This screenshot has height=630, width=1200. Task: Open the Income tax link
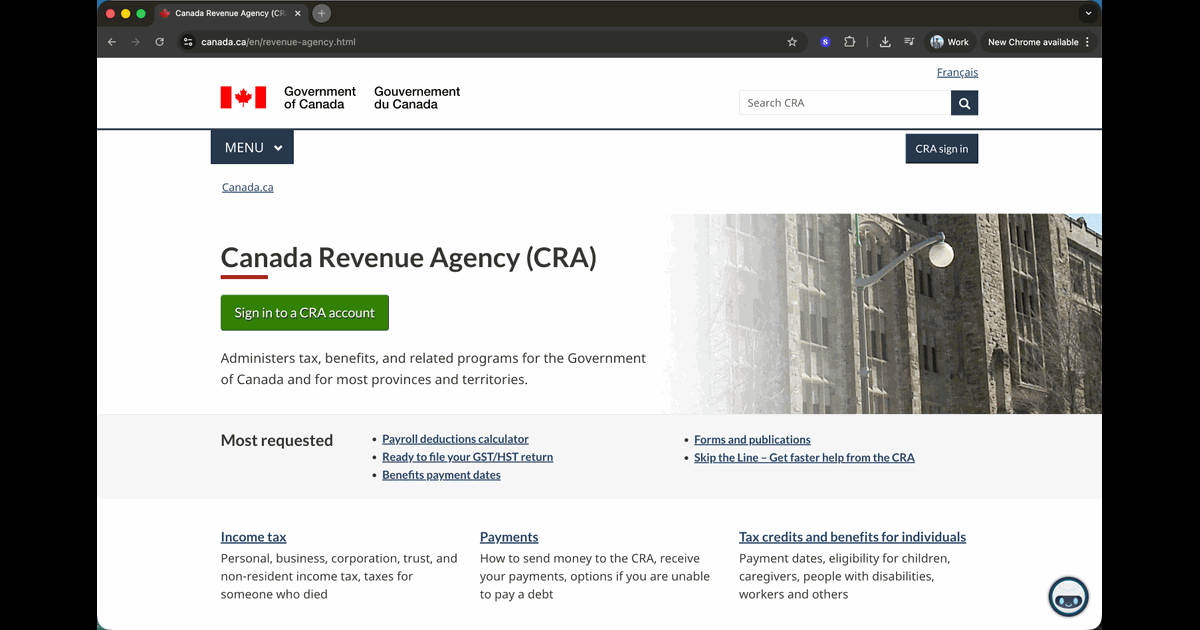click(254, 537)
